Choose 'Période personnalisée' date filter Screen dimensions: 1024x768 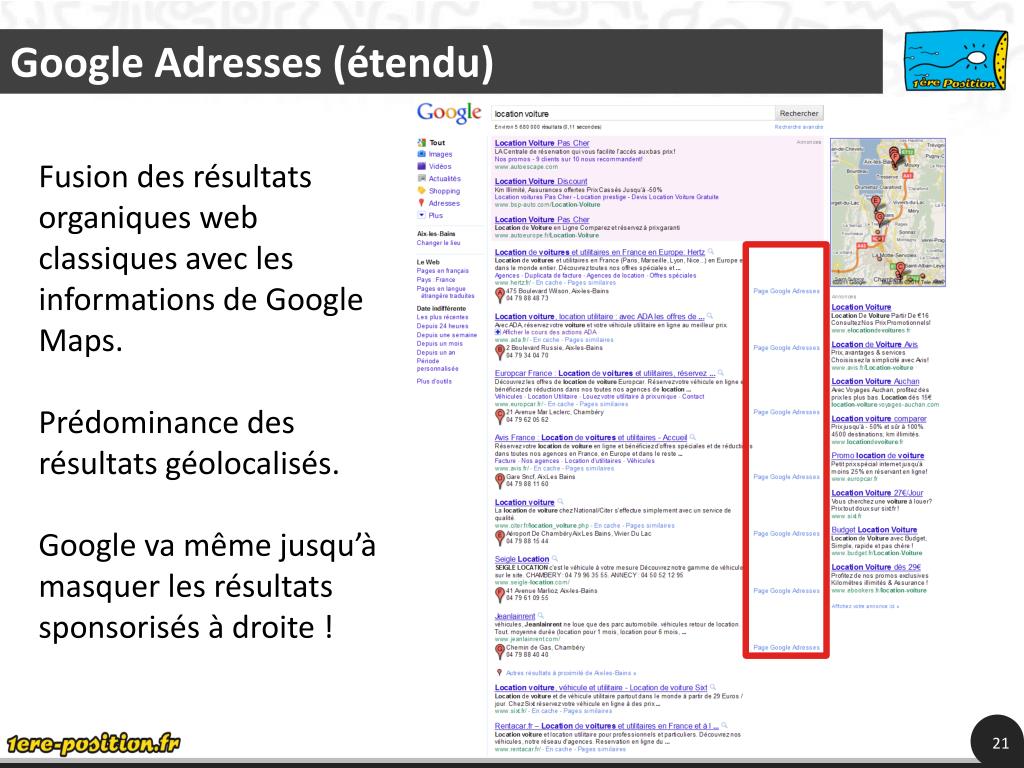(x=438, y=364)
